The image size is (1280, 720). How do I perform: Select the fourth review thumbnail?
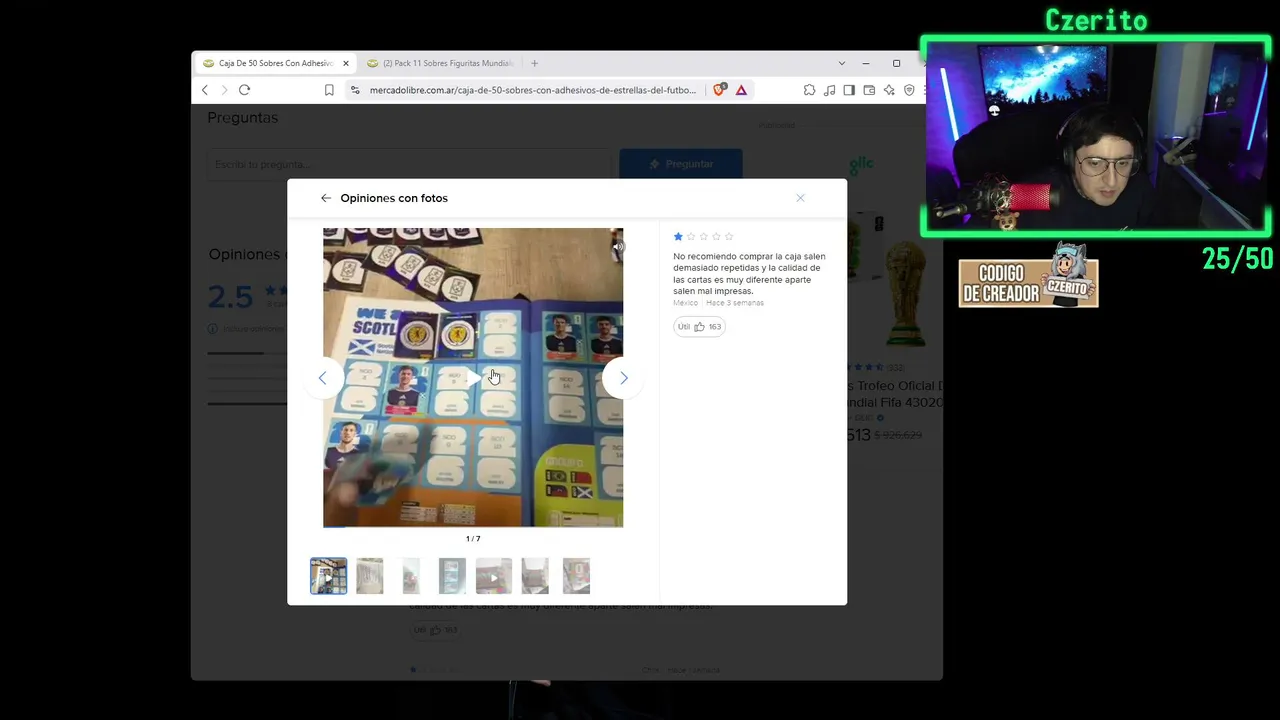[452, 576]
